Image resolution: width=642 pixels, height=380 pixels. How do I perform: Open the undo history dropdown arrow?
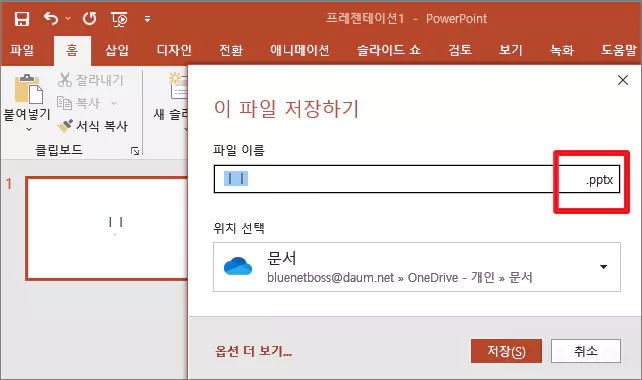click(x=68, y=18)
